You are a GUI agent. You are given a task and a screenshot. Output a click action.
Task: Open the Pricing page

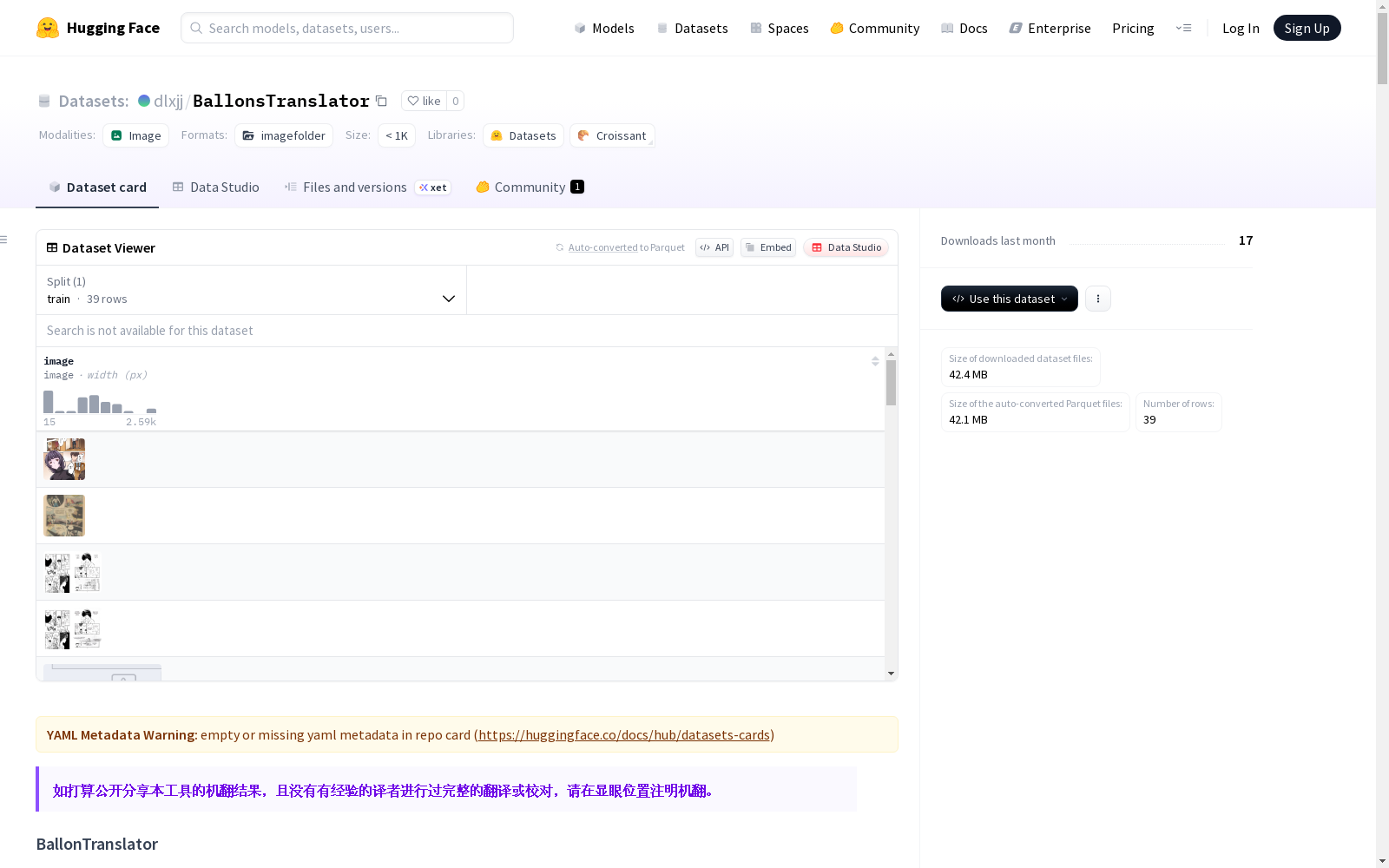[x=1133, y=28]
